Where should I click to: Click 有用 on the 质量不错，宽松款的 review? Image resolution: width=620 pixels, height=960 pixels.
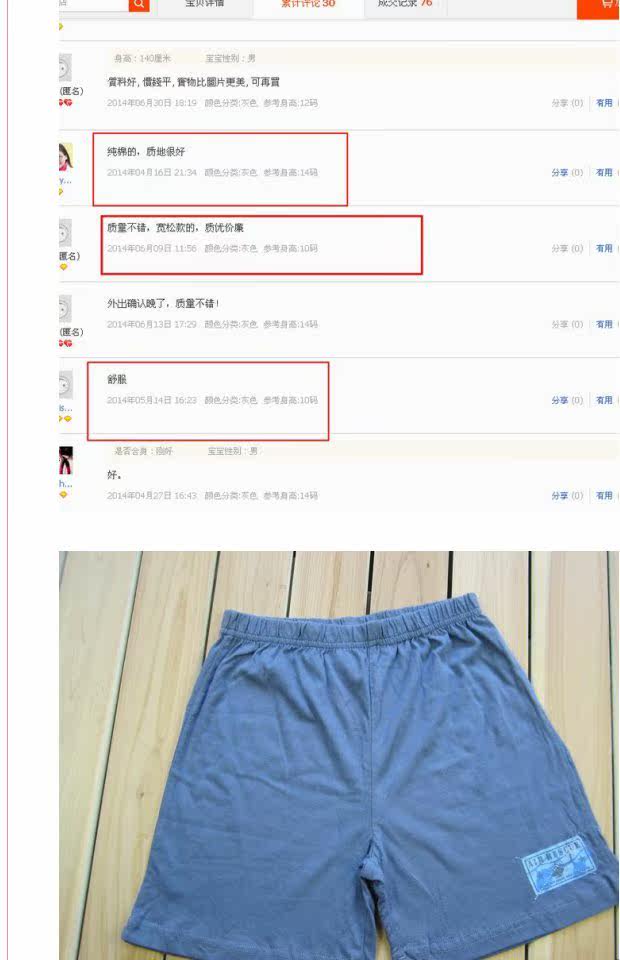(604, 249)
